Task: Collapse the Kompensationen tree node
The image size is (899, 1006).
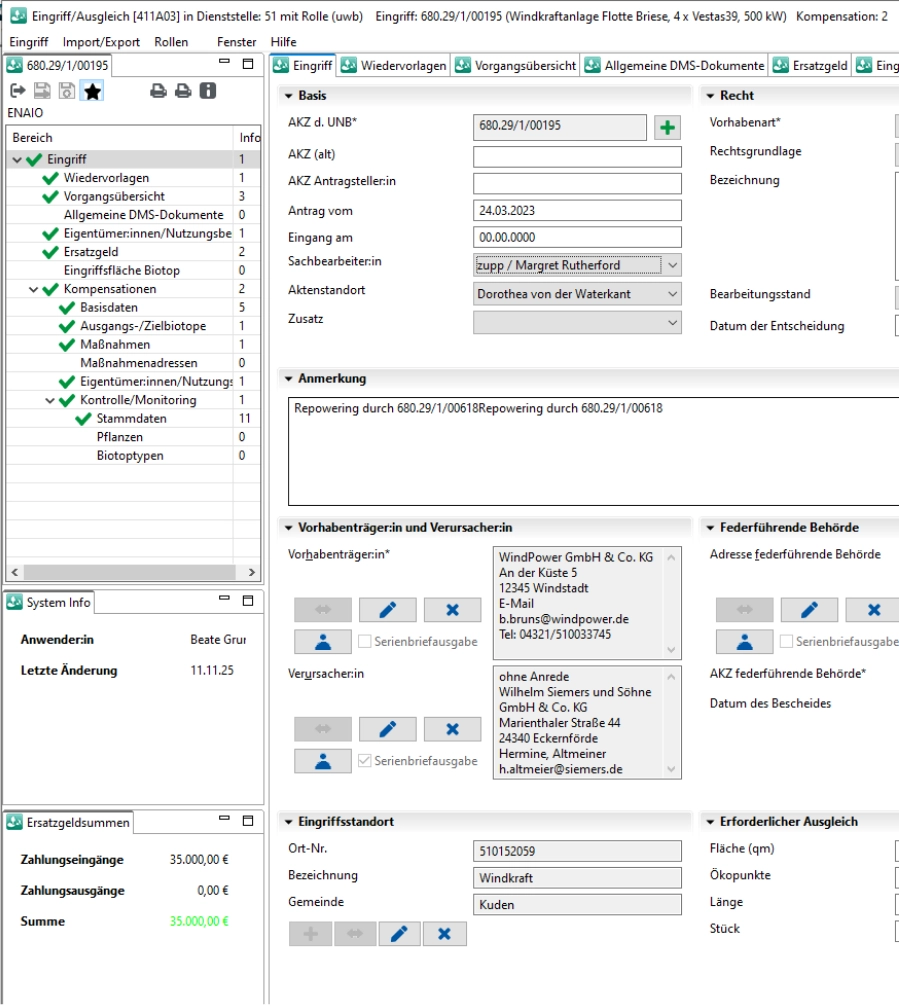Action: coord(34,289)
